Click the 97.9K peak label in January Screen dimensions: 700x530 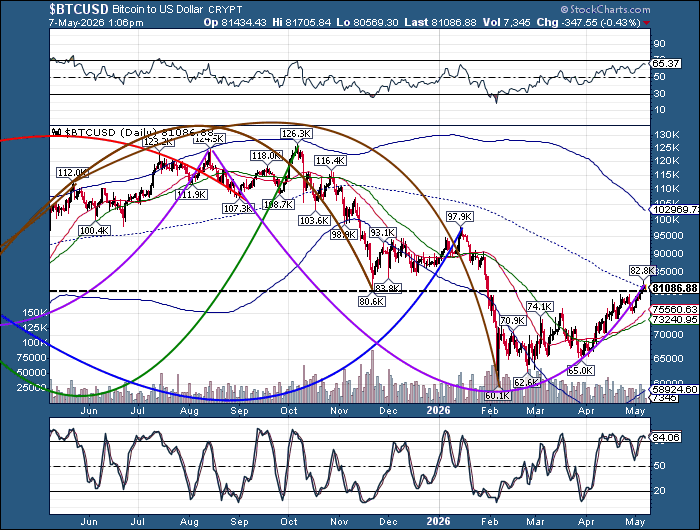(x=459, y=217)
